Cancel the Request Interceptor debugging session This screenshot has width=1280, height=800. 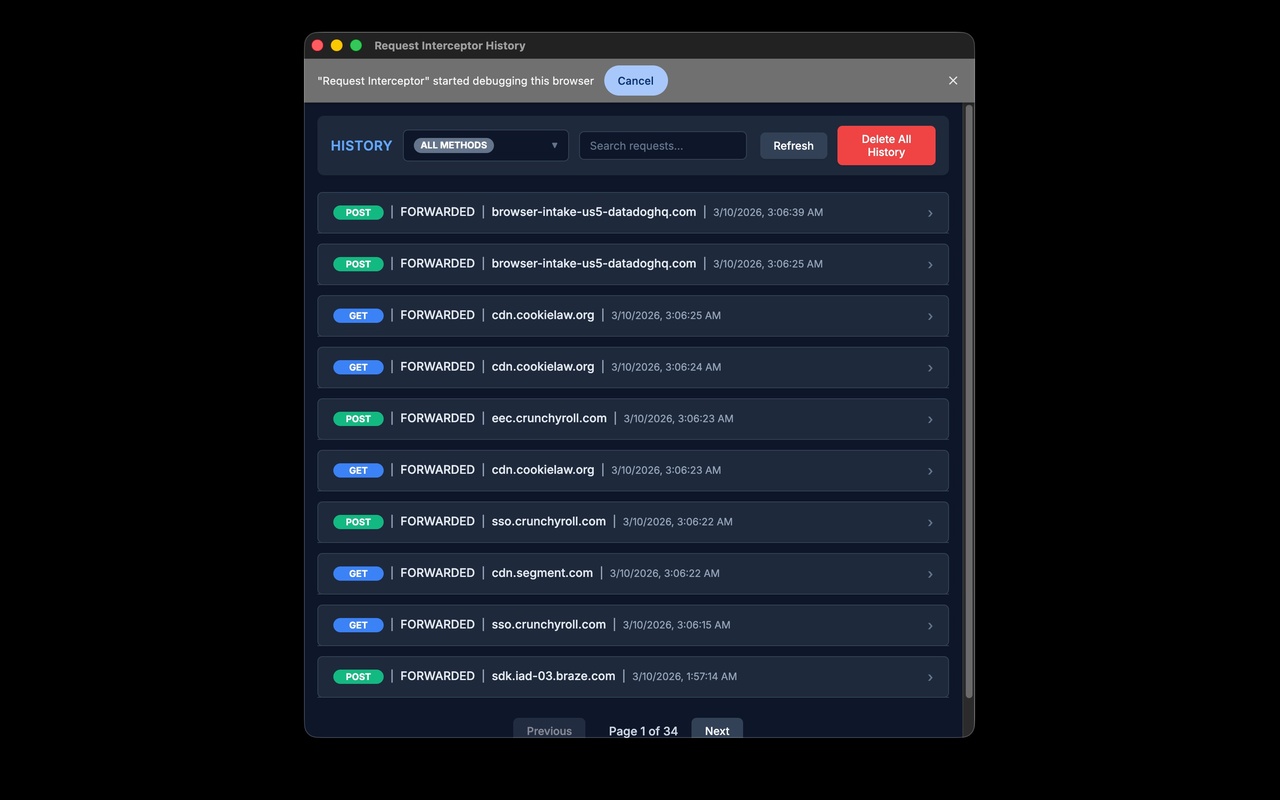[x=636, y=80]
